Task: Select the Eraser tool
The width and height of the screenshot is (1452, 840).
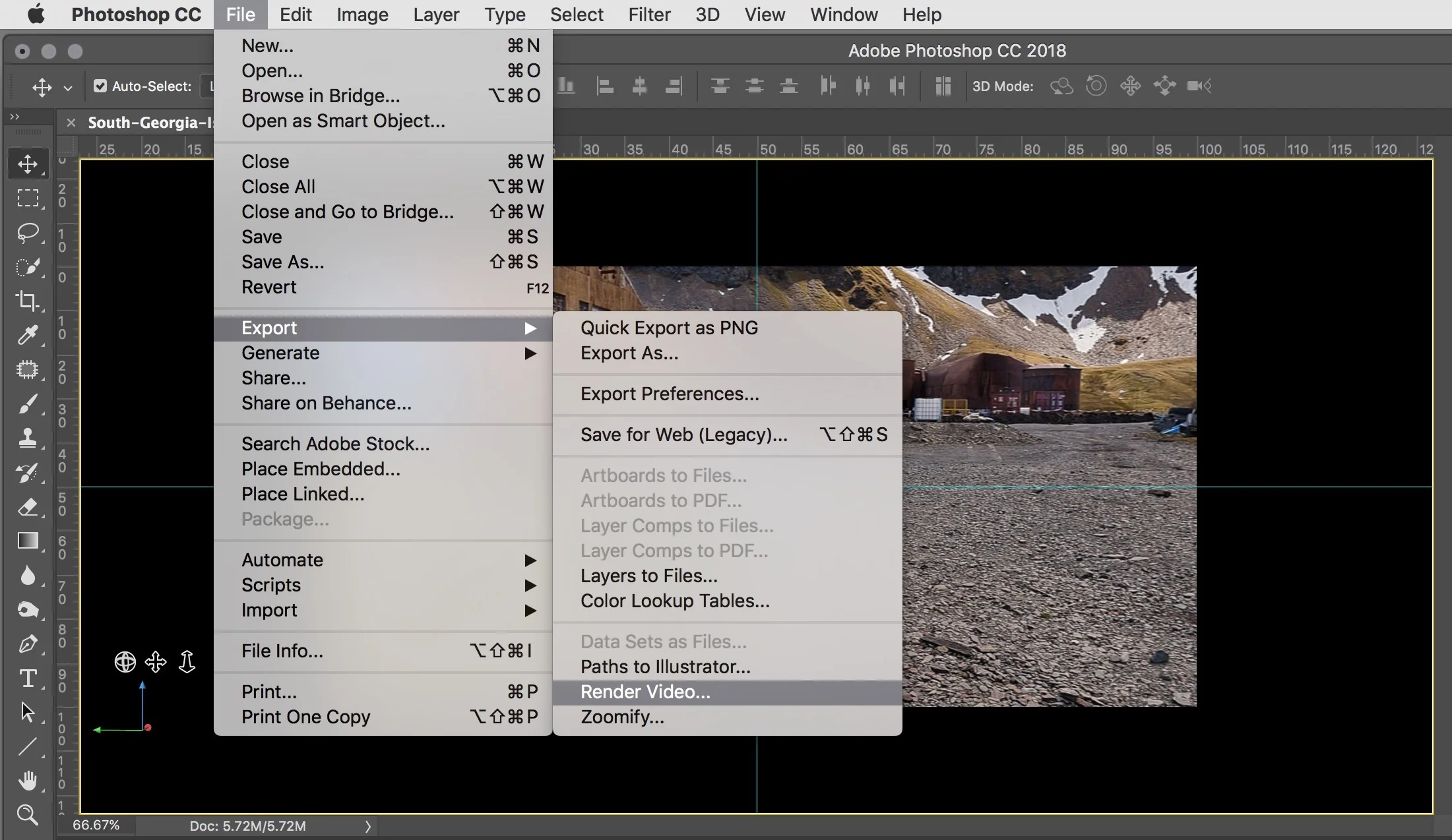Action: tap(28, 507)
